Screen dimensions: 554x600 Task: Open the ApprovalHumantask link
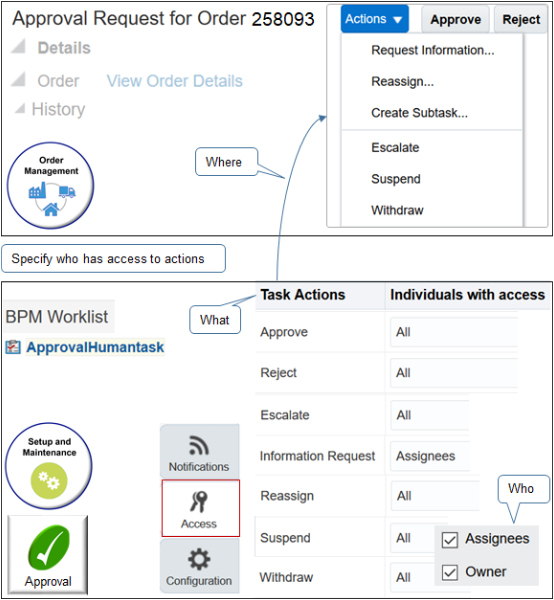coord(95,347)
